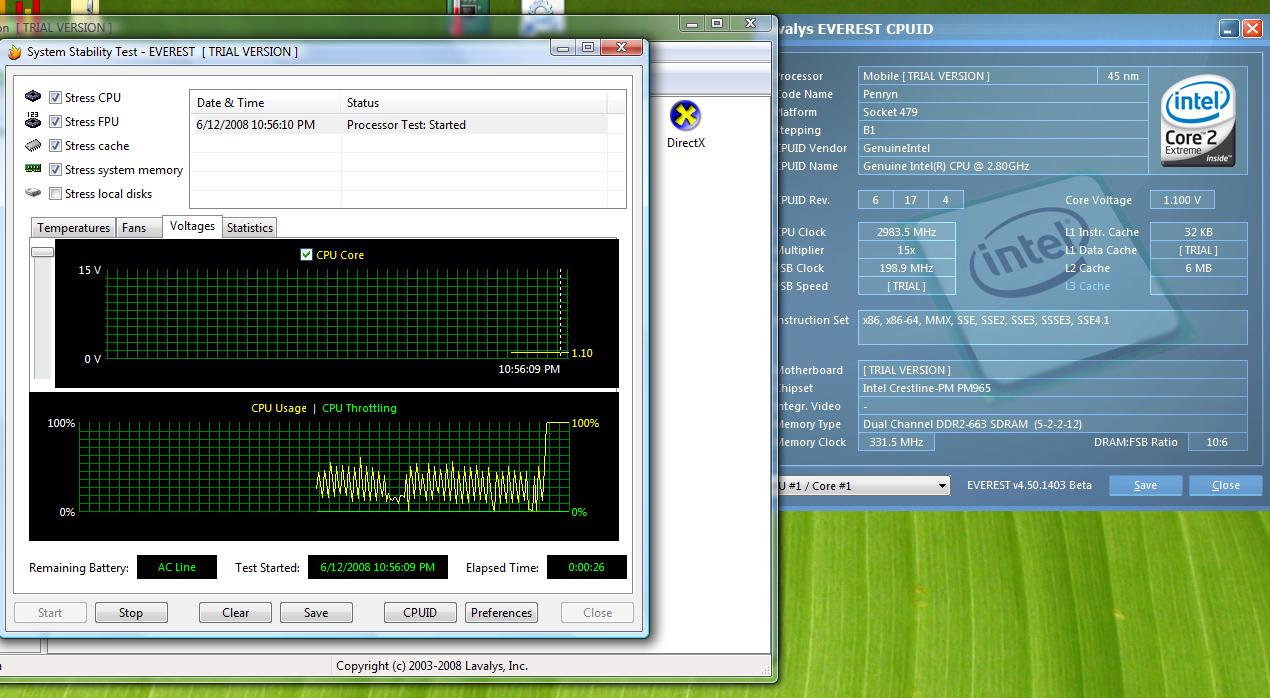Click the CPU Clock value 2983.5 MHz
The height and width of the screenshot is (698, 1270).
(907, 232)
